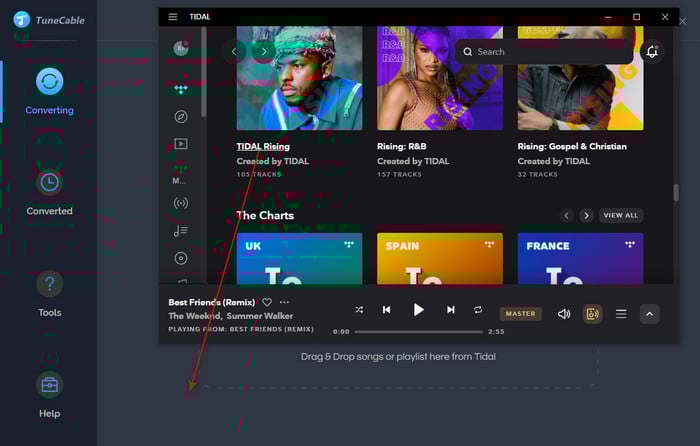Skip to the previous track
This screenshot has width=700, height=446.
point(386,310)
